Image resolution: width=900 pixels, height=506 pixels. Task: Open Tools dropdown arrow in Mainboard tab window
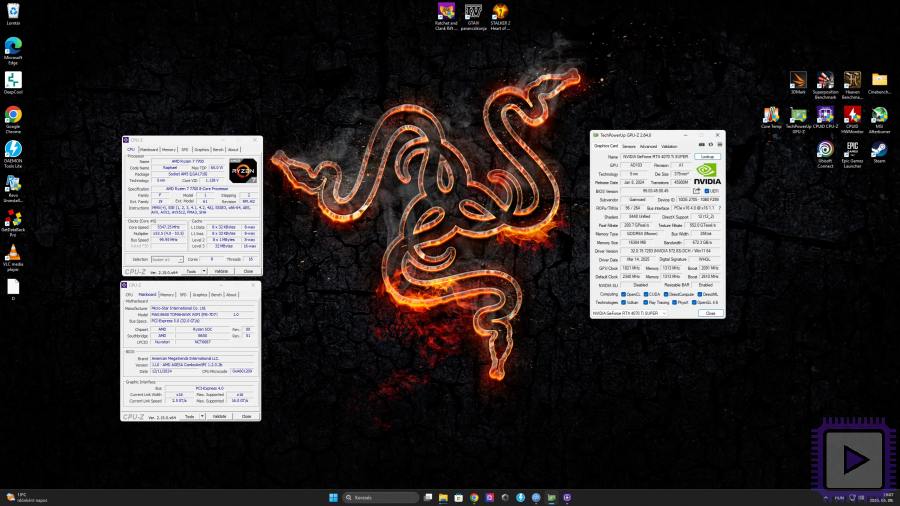(x=202, y=416)
